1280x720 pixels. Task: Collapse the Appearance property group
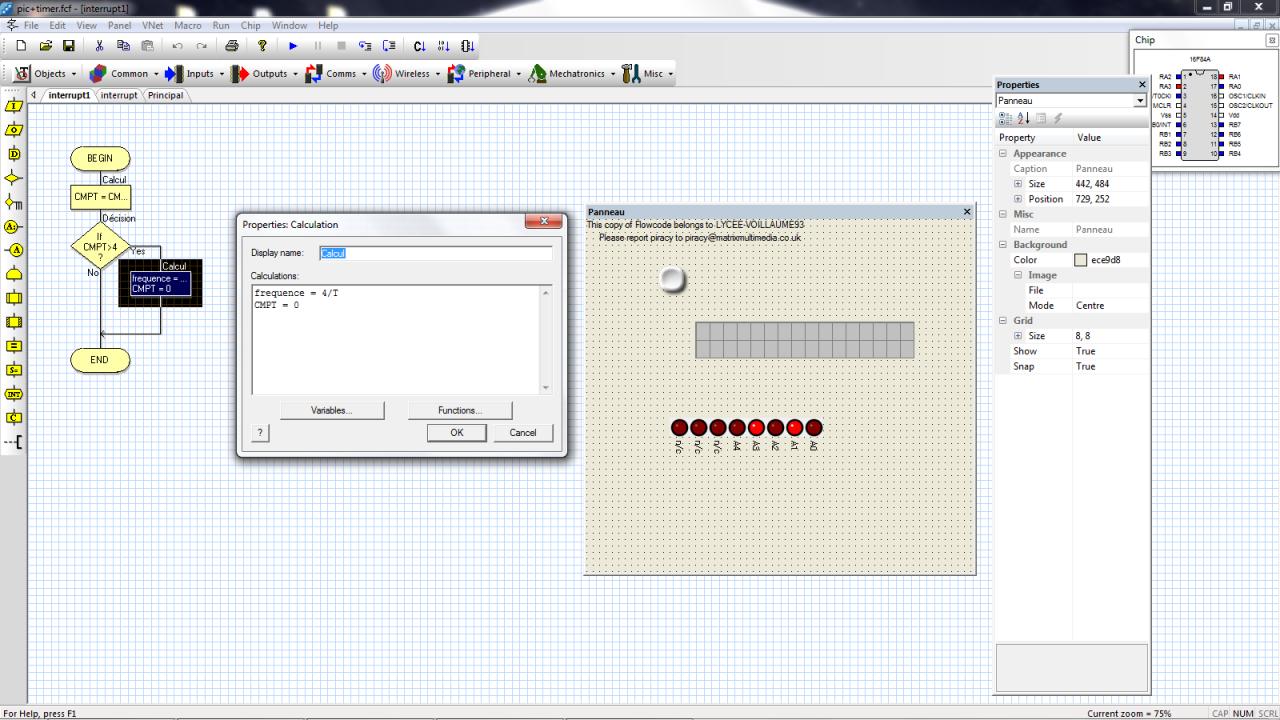(1003, 154)
